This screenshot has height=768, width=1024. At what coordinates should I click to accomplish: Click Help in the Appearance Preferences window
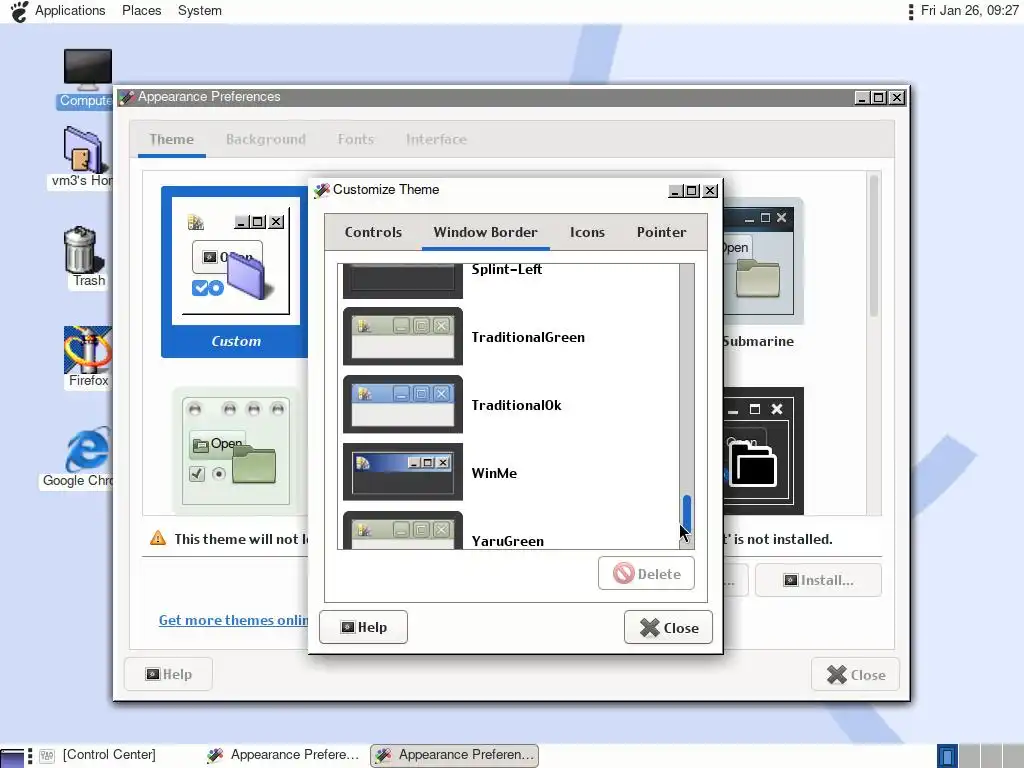[168, 674]
